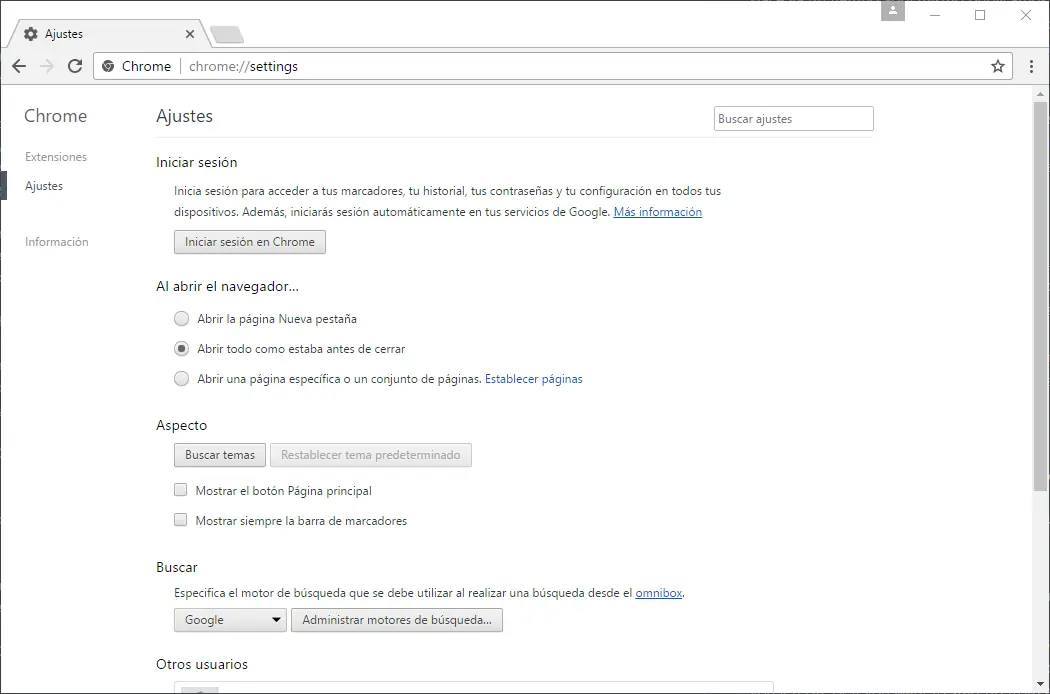The width and height of the screenshot is (1050, 694).
Task: Click the vertical scrollbar thumb
Action: [1040, 297]
